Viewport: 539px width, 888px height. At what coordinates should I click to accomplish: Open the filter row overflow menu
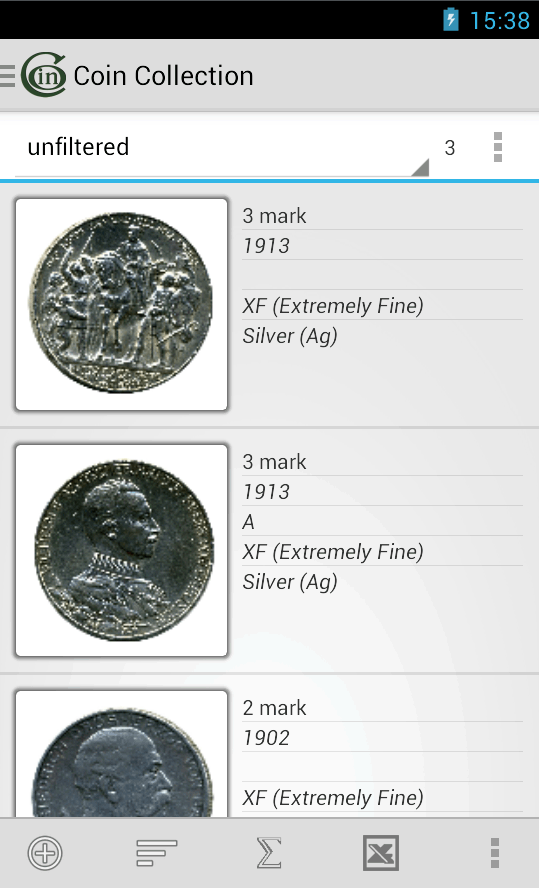click(498, 147)
